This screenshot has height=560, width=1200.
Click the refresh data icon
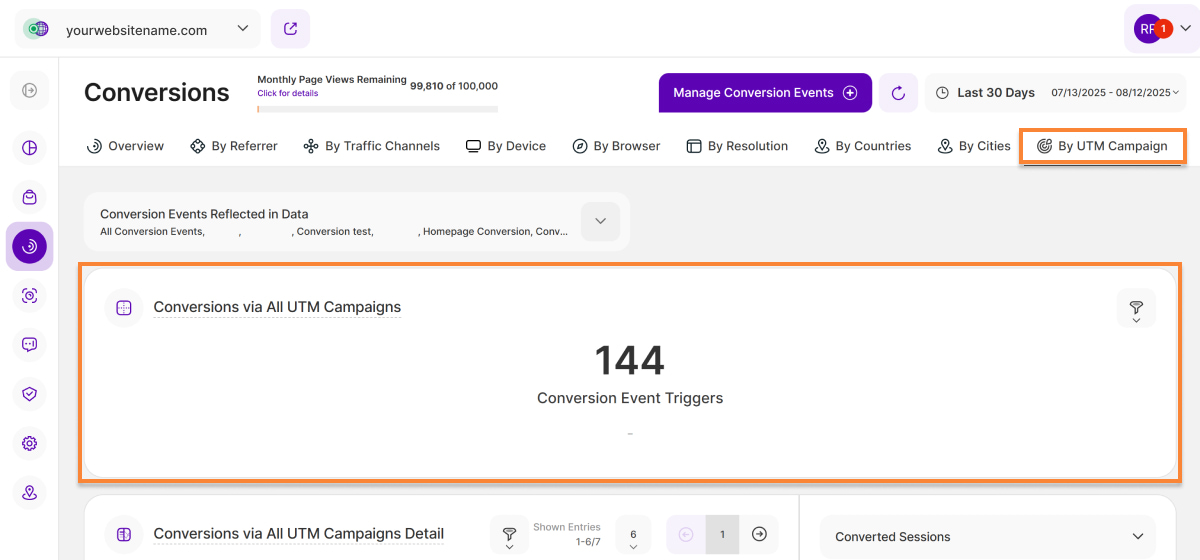[x=898, y=93]
